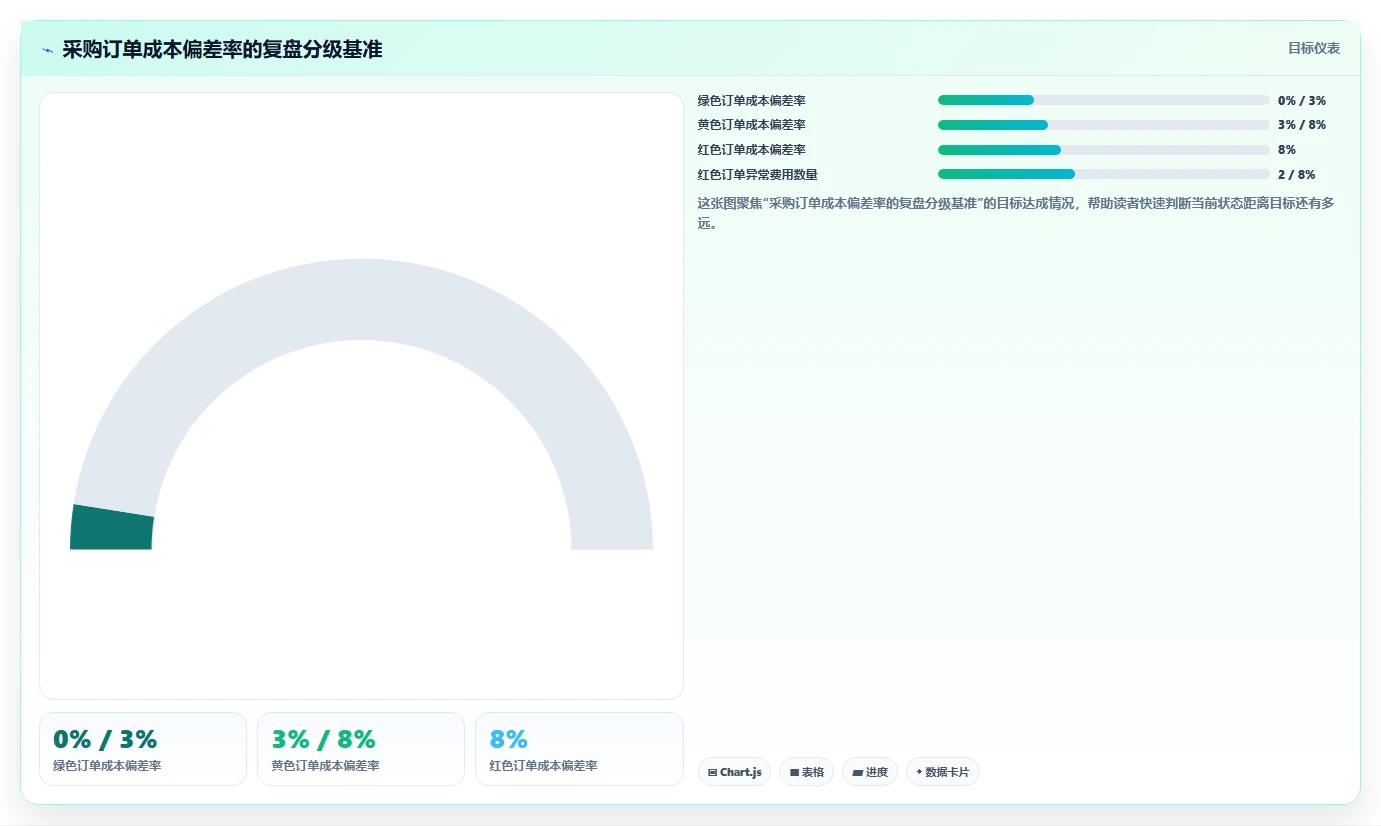Screen dimensions: 1381x826
Task: Click the 红色订单成本偏差率 progress bar
Action: coord(1104,150)
